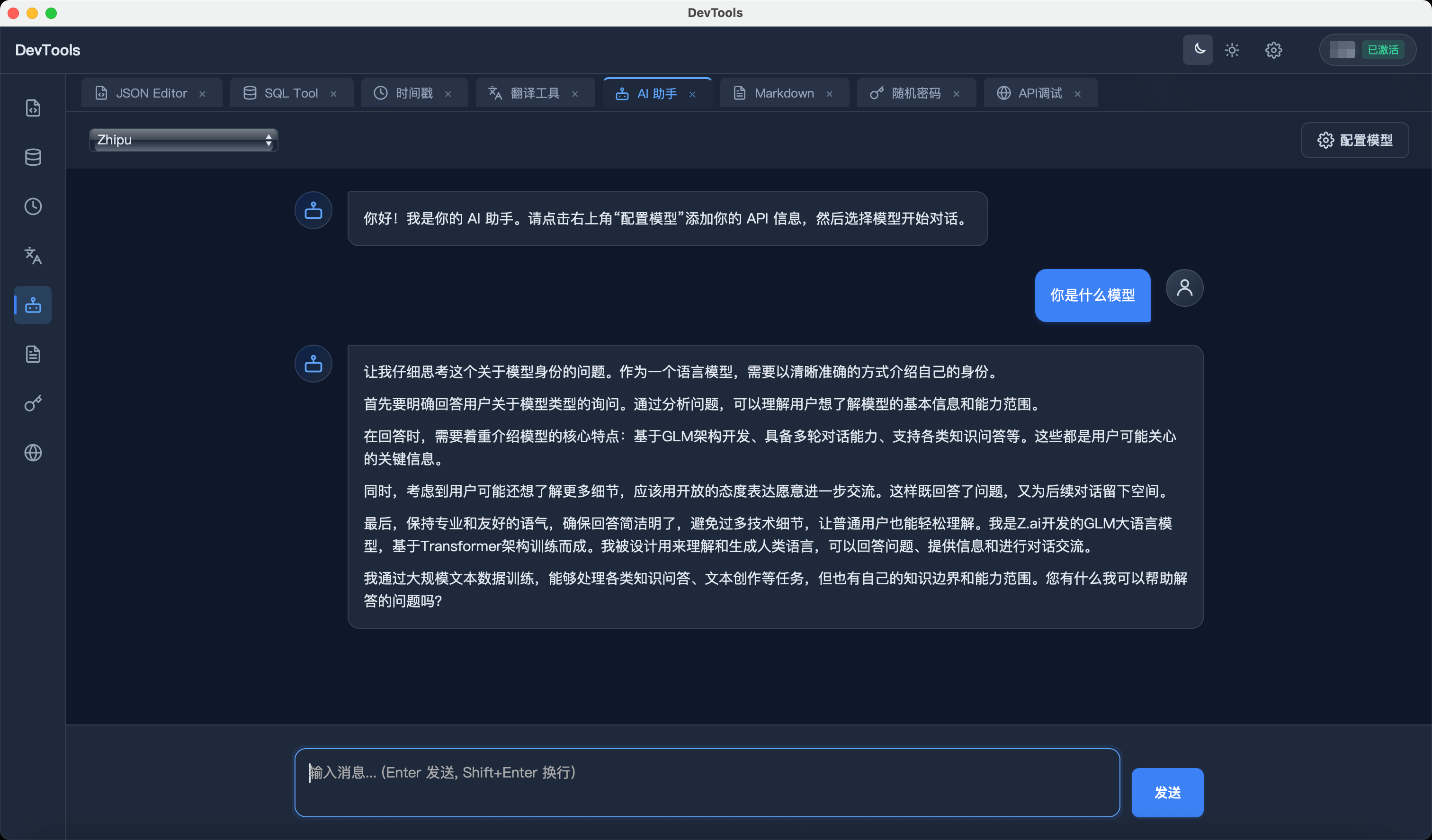Screen dimensions: 1432x840
Task: Open settings via the gear icon
Action: coord(1273,50)
